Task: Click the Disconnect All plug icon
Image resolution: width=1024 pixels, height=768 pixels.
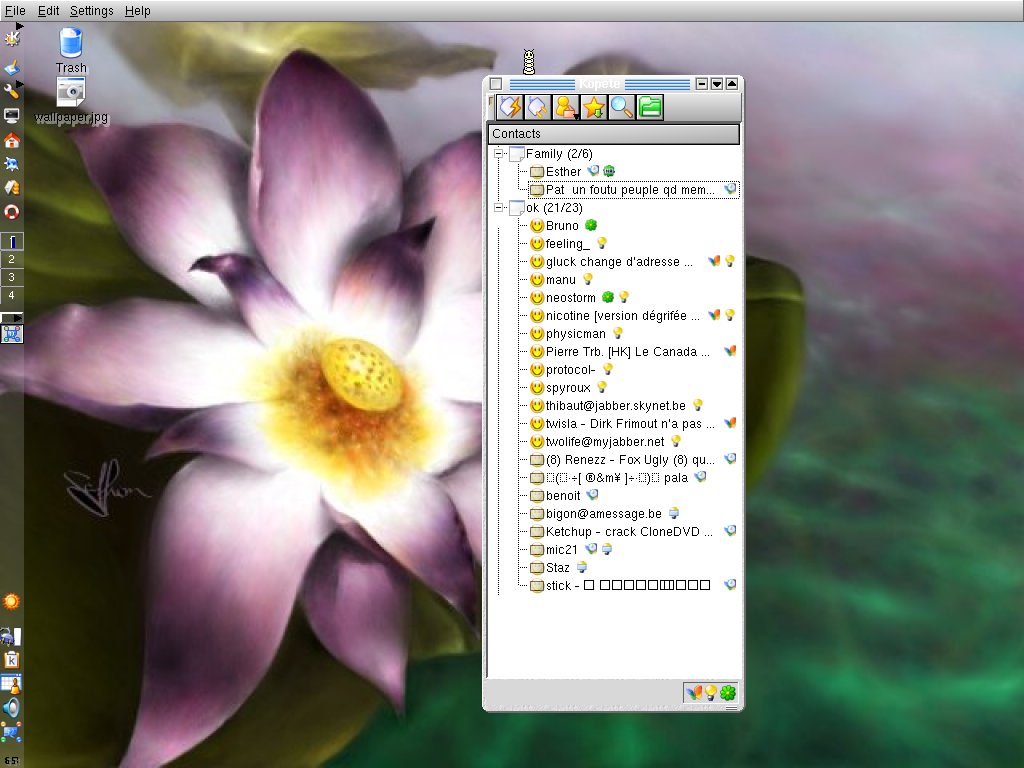Action: click(538, 107)
